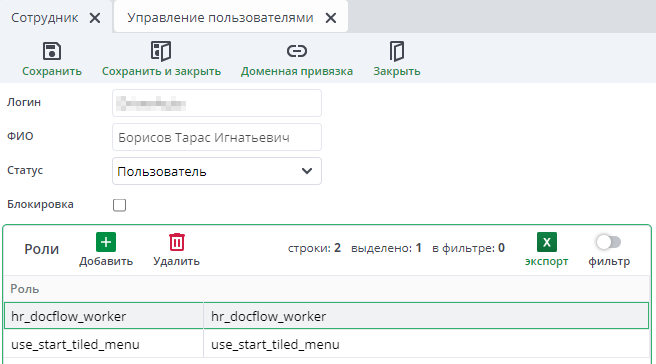Click into the ФИО input field
656x364 pixels.
coord(217,137)
